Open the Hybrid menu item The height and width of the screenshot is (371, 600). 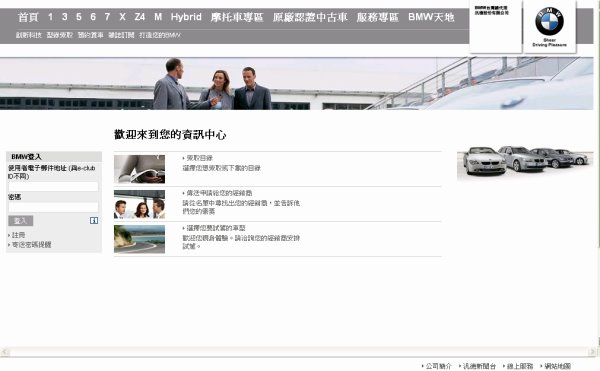(186, 17)
